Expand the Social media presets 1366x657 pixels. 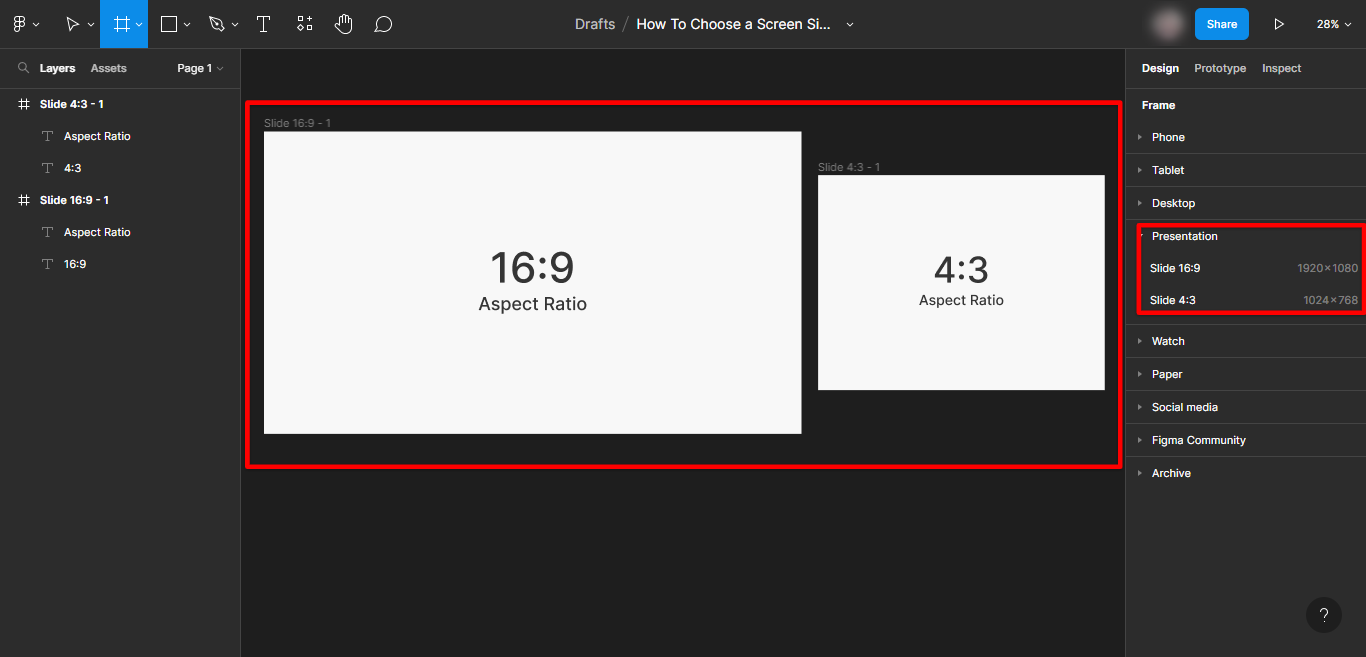[x=1184, y=407]
